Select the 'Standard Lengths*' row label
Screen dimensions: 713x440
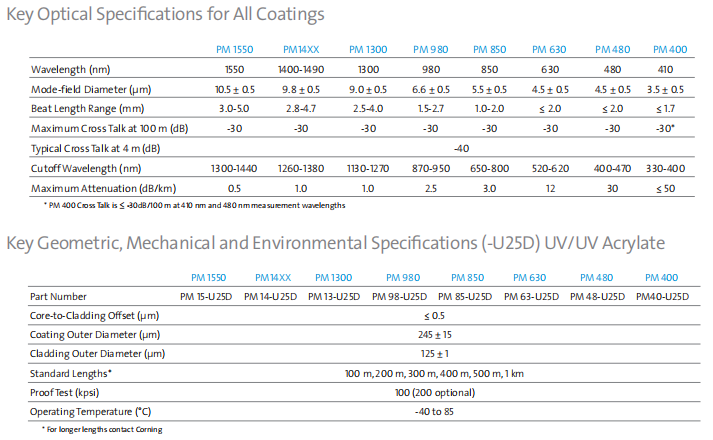coord(70,374)
